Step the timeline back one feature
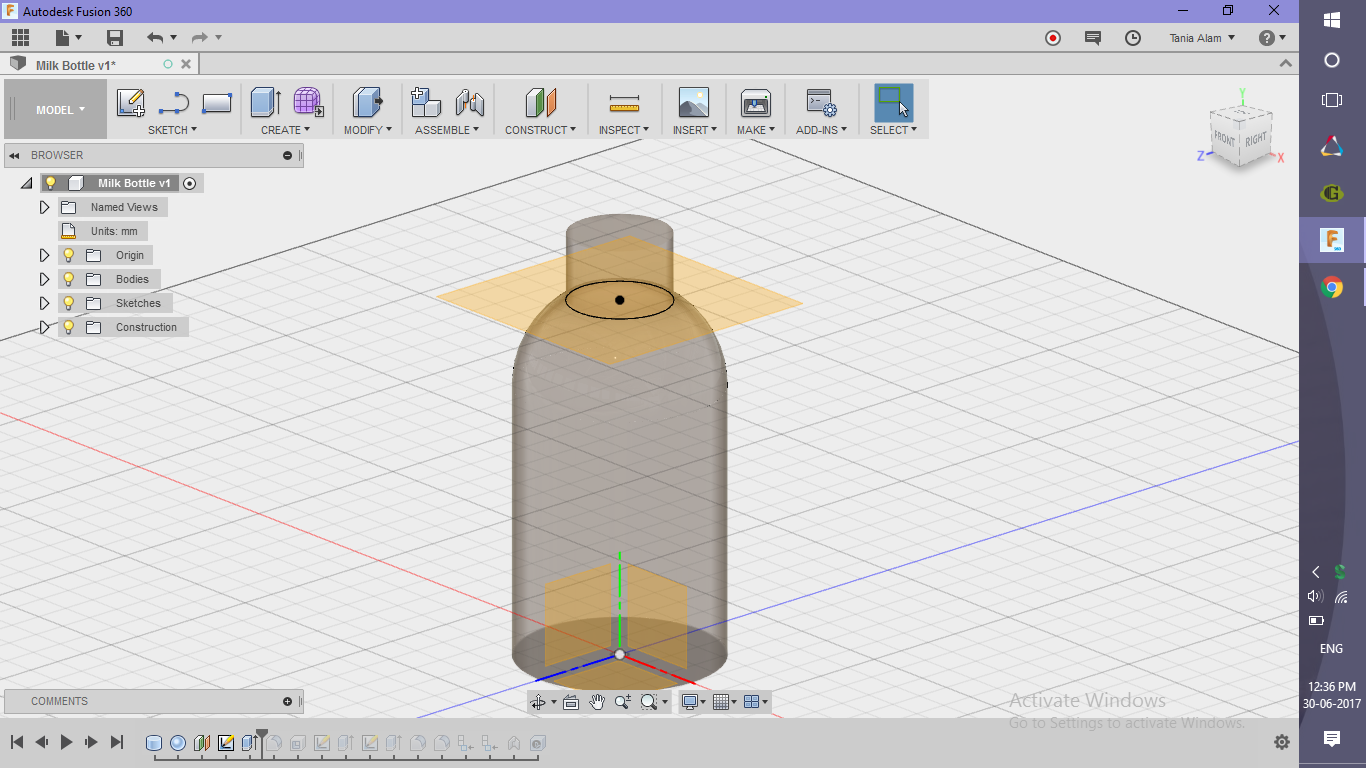Viewport: 1366px width, 768px height. pos(42,742)
